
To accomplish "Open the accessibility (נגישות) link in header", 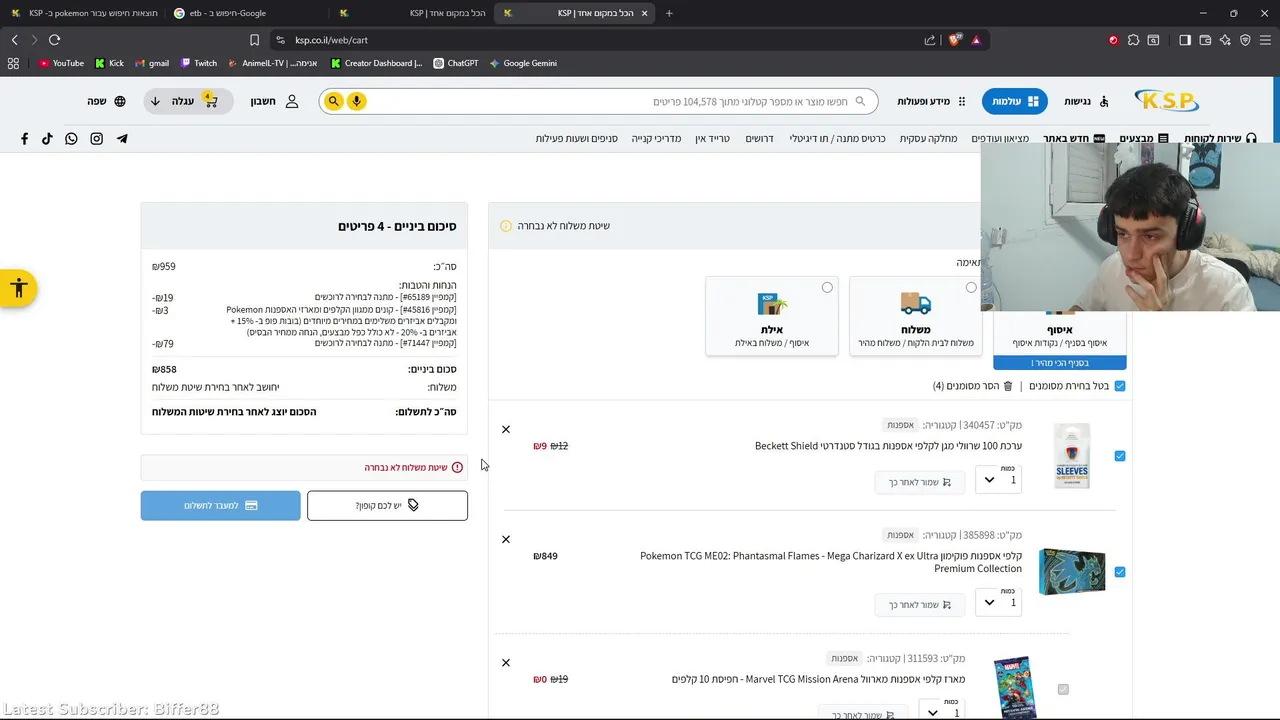I will 1087,101.
